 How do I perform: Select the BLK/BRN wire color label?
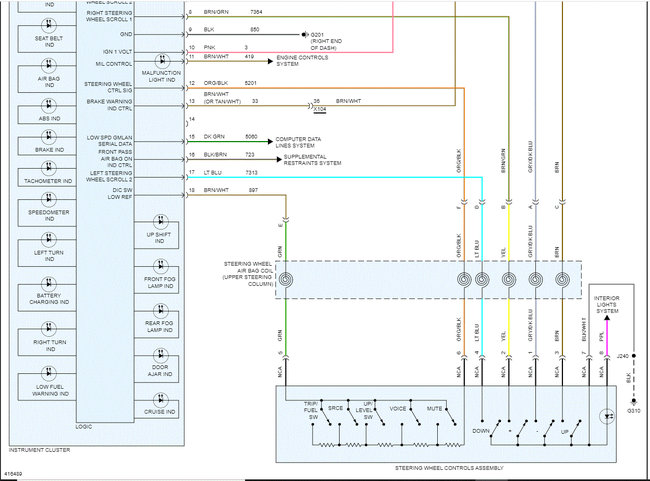(215, 154)
